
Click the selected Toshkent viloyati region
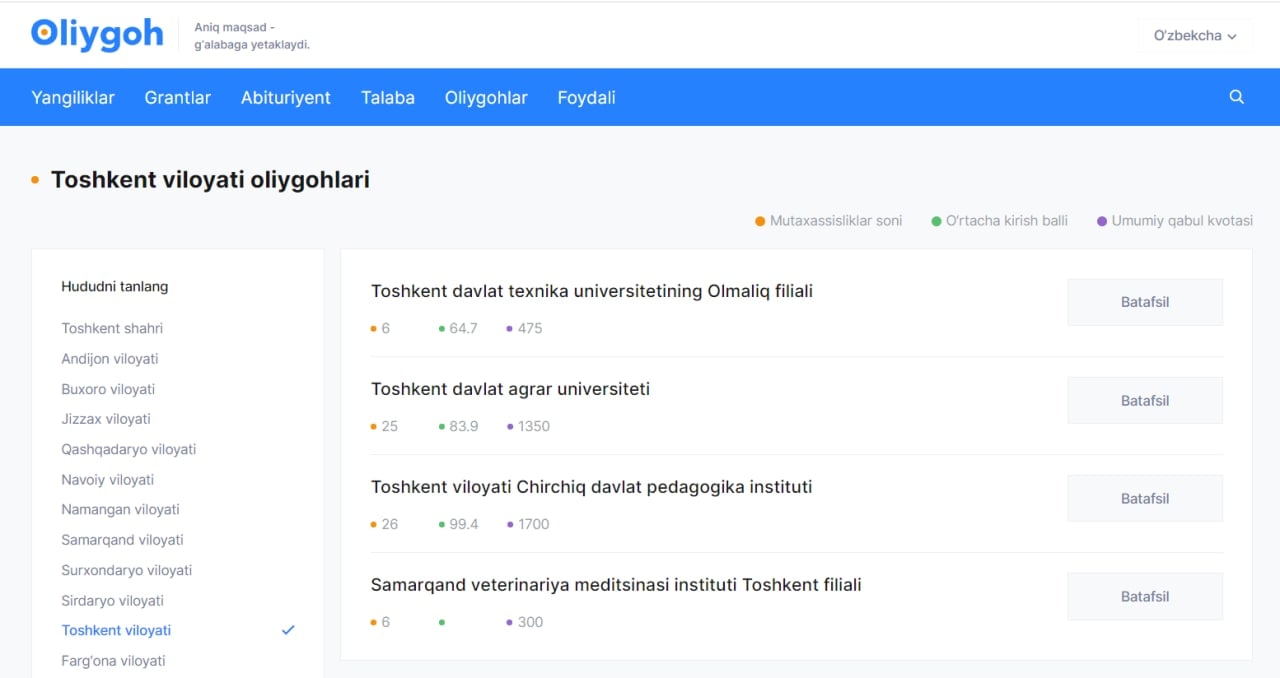coord(116,630)
